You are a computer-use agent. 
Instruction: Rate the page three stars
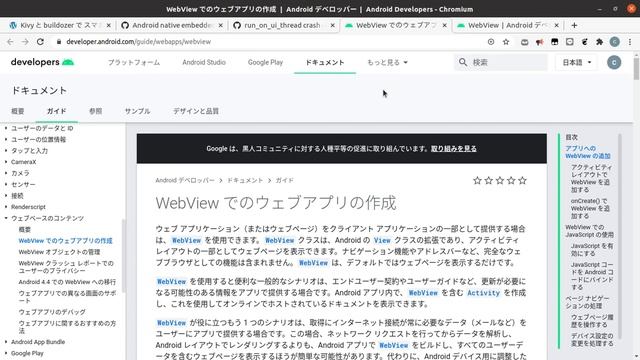[x=500, y=180]
